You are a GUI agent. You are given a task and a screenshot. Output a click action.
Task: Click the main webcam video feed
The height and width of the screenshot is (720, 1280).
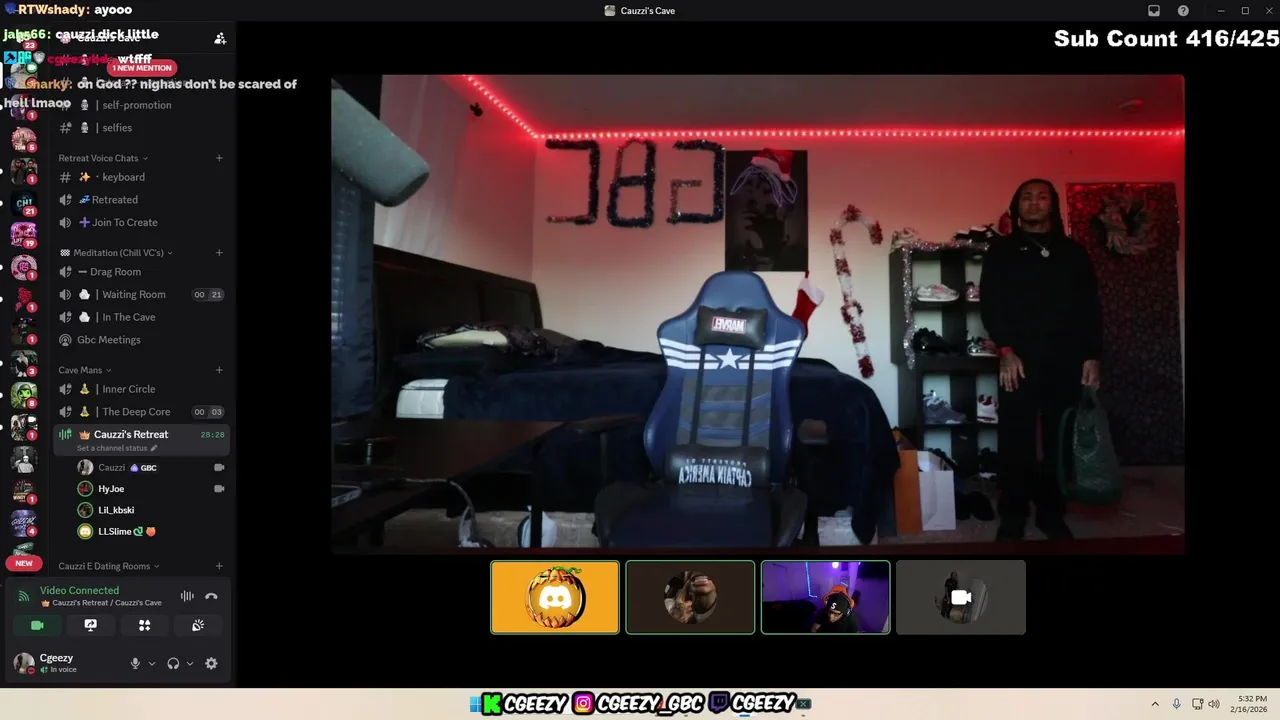(x=758, y=314)
